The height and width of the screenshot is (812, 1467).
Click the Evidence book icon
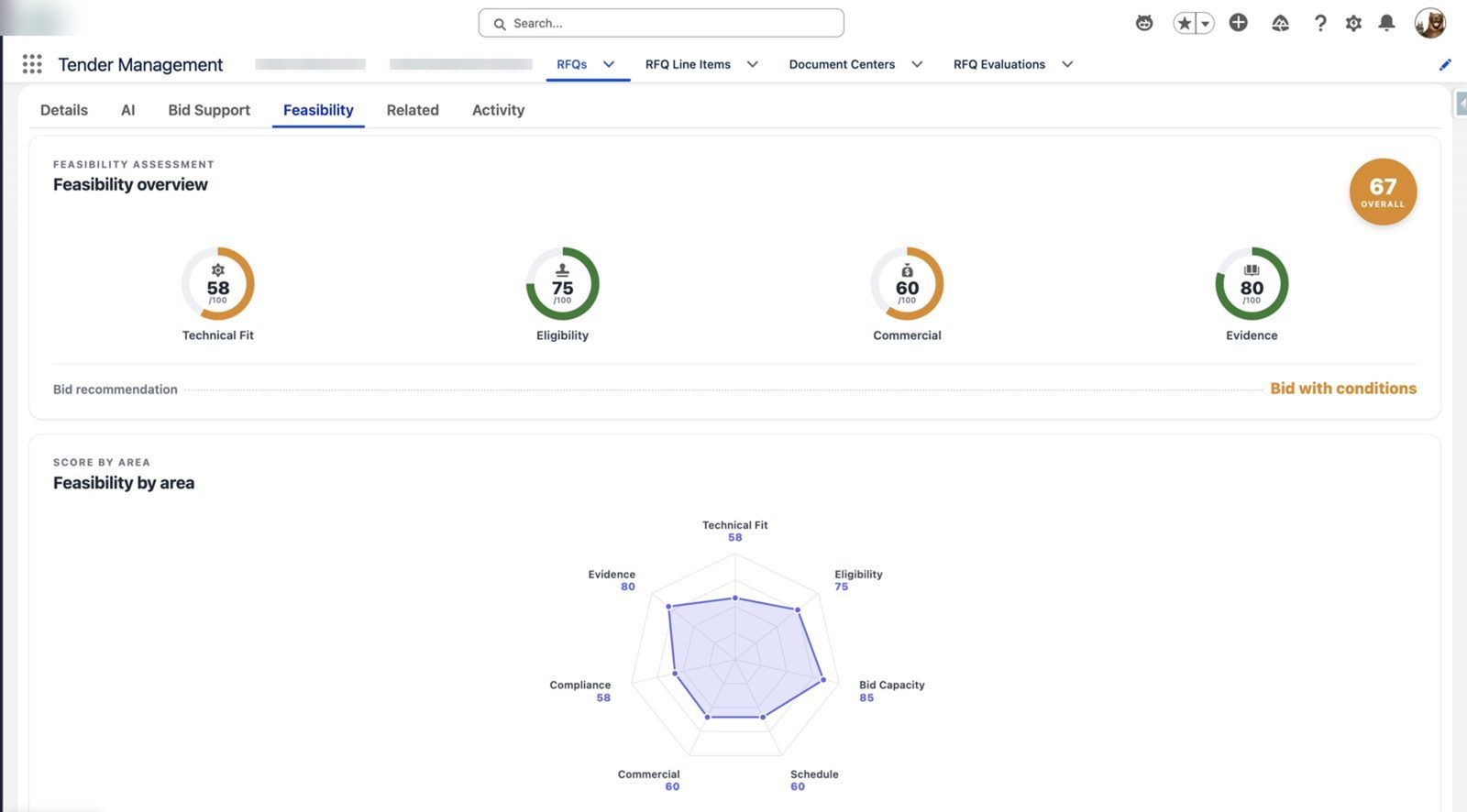1252,270
